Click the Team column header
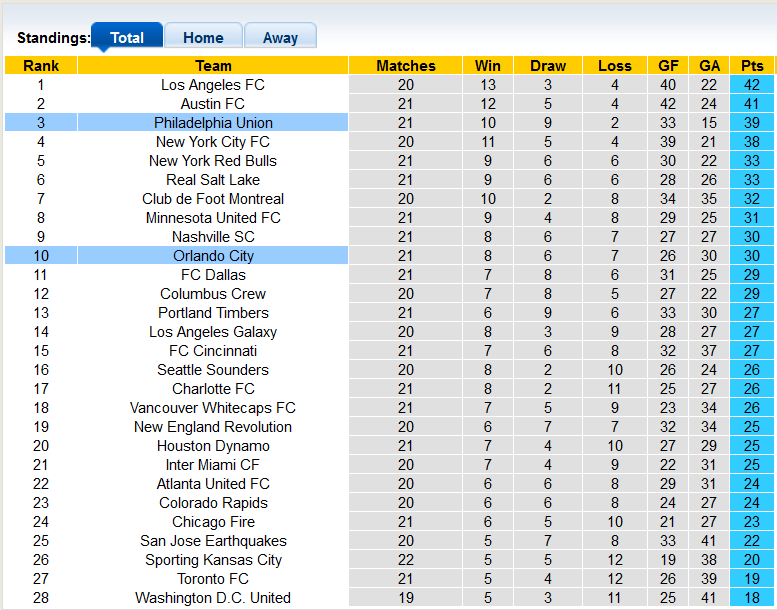 point(213,66)
